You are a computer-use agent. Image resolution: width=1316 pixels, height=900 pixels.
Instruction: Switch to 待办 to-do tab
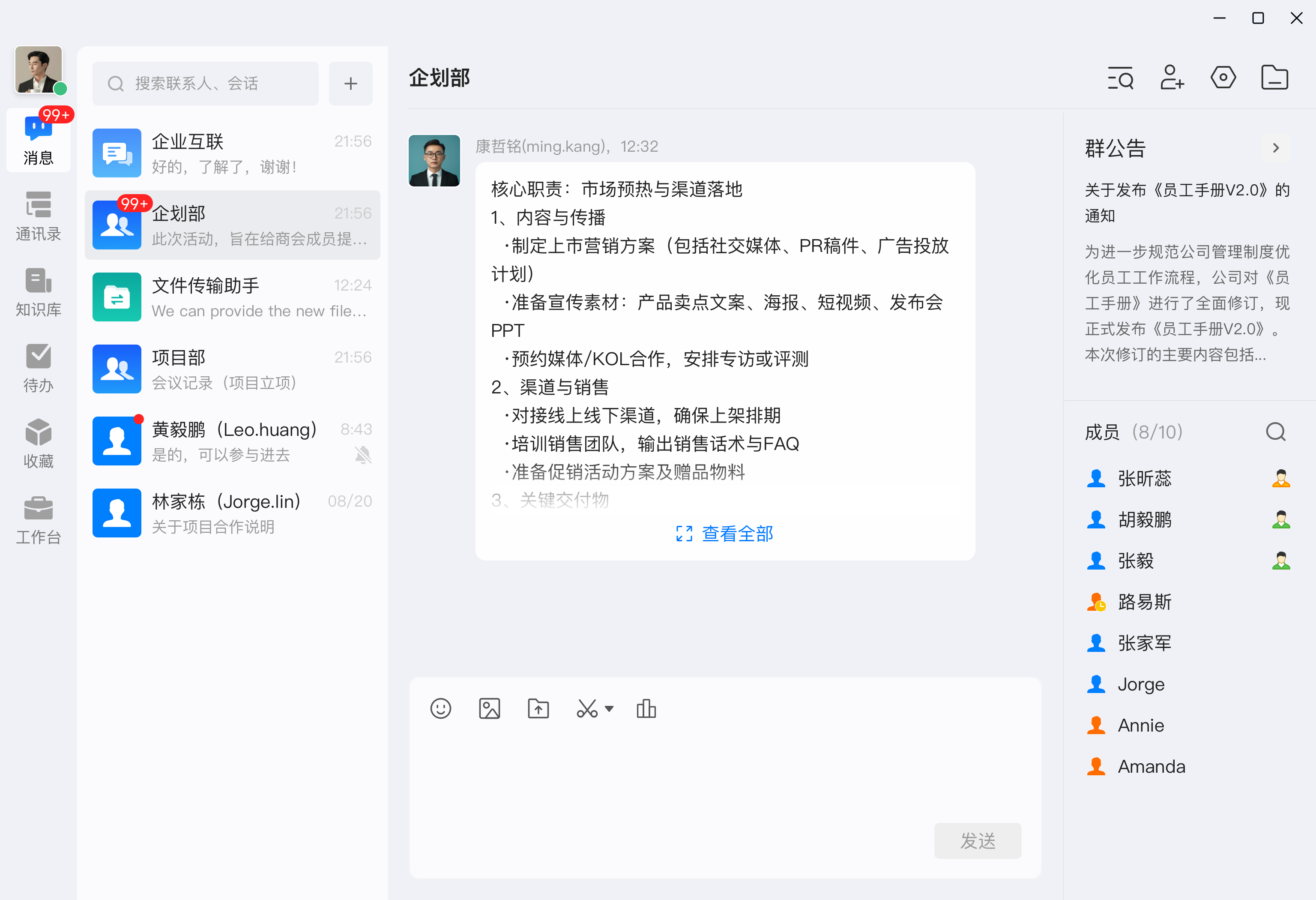[39, 368]
